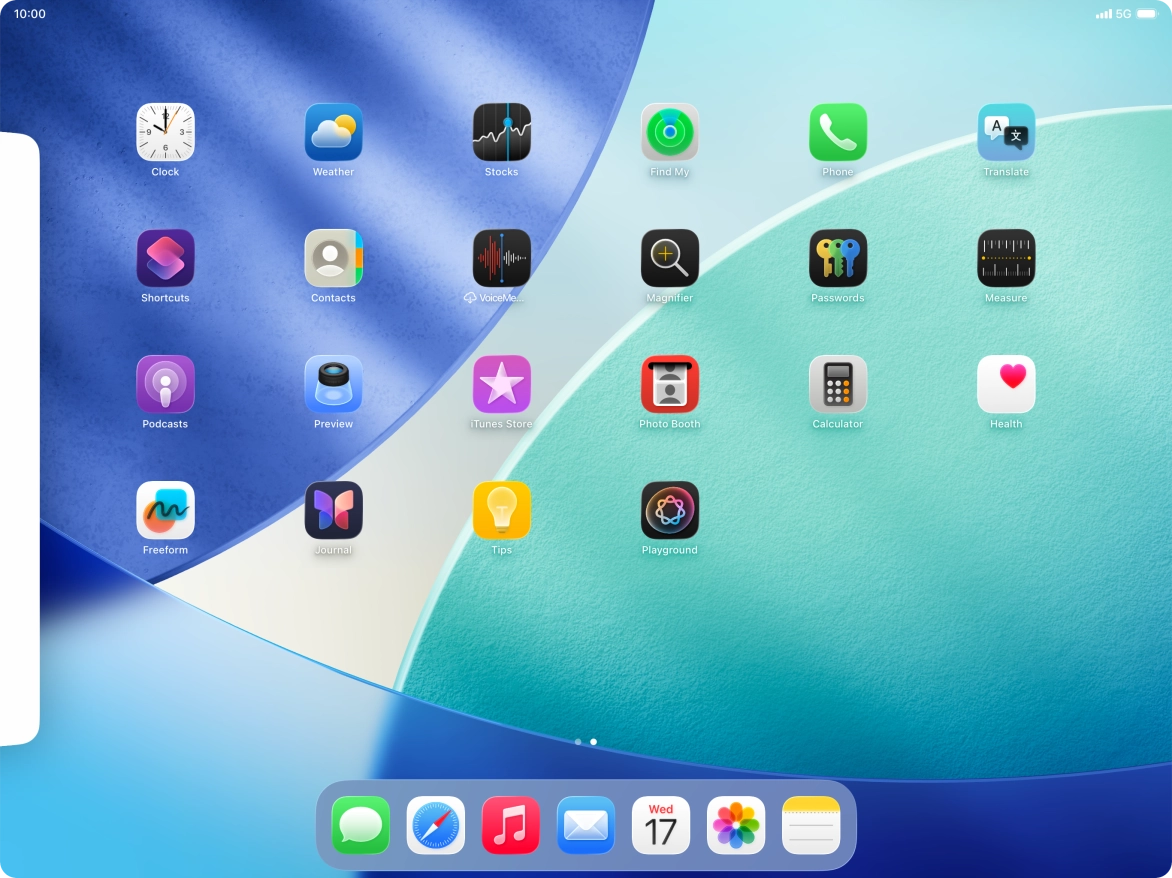Screen dimensions: 1172x878
Task: Open Safari from the dock
Action: 436,825
